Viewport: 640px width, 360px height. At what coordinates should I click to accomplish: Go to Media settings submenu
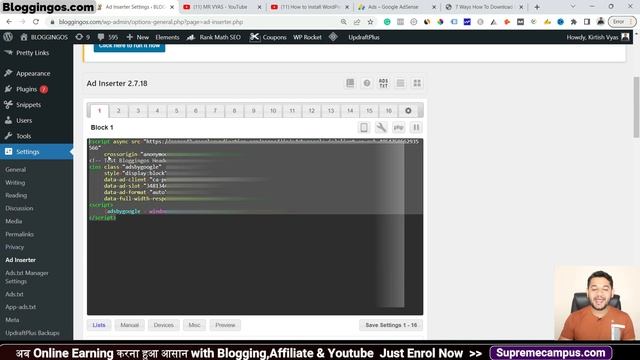pos(13,221)
